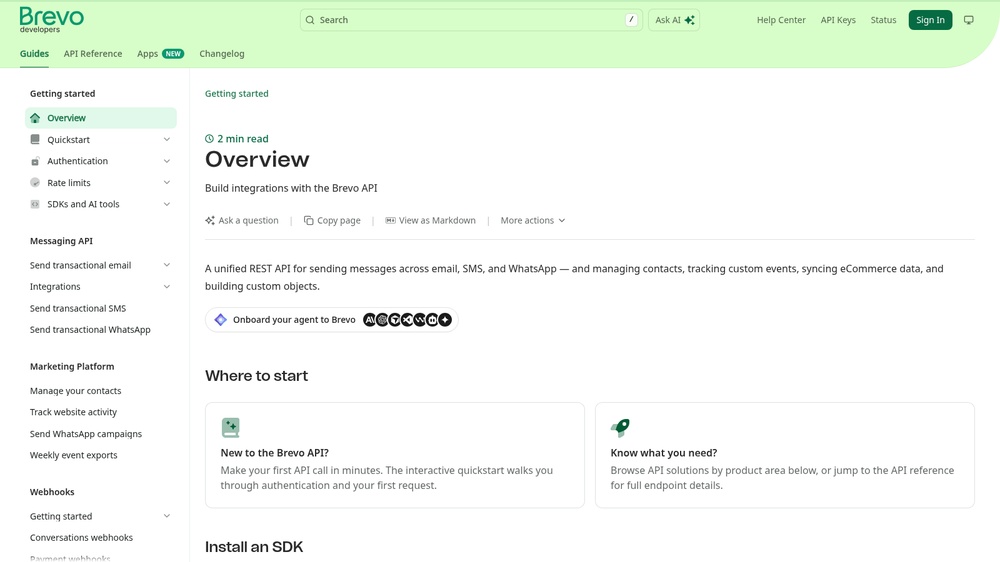Click the Rate limits gauge icon
This screenshot has height=562, width=1000.
point(35,182)
